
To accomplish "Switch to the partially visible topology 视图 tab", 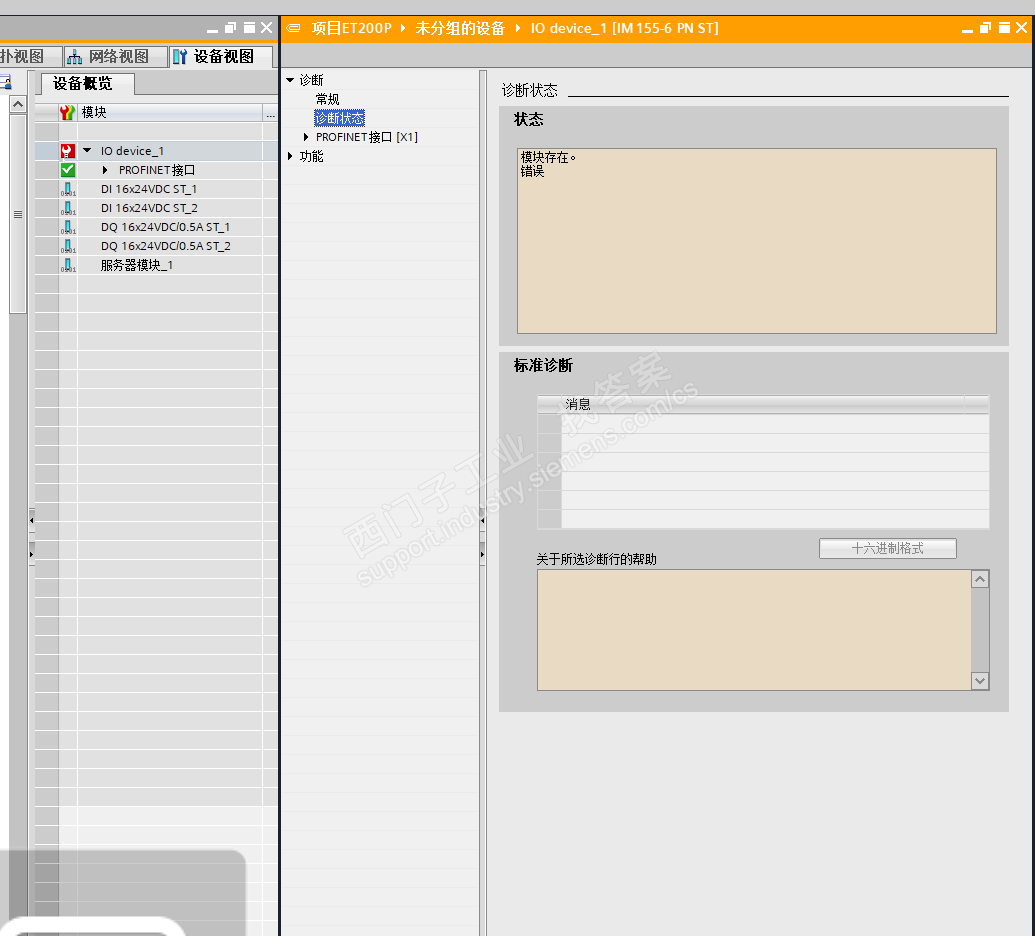I will tap(29, 57).
